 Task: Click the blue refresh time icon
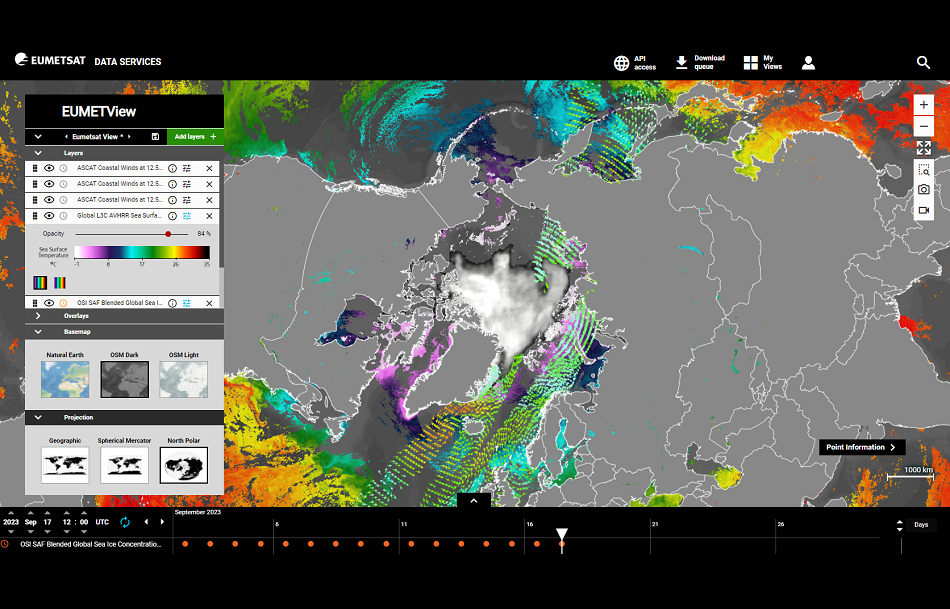tap(125, 522)
